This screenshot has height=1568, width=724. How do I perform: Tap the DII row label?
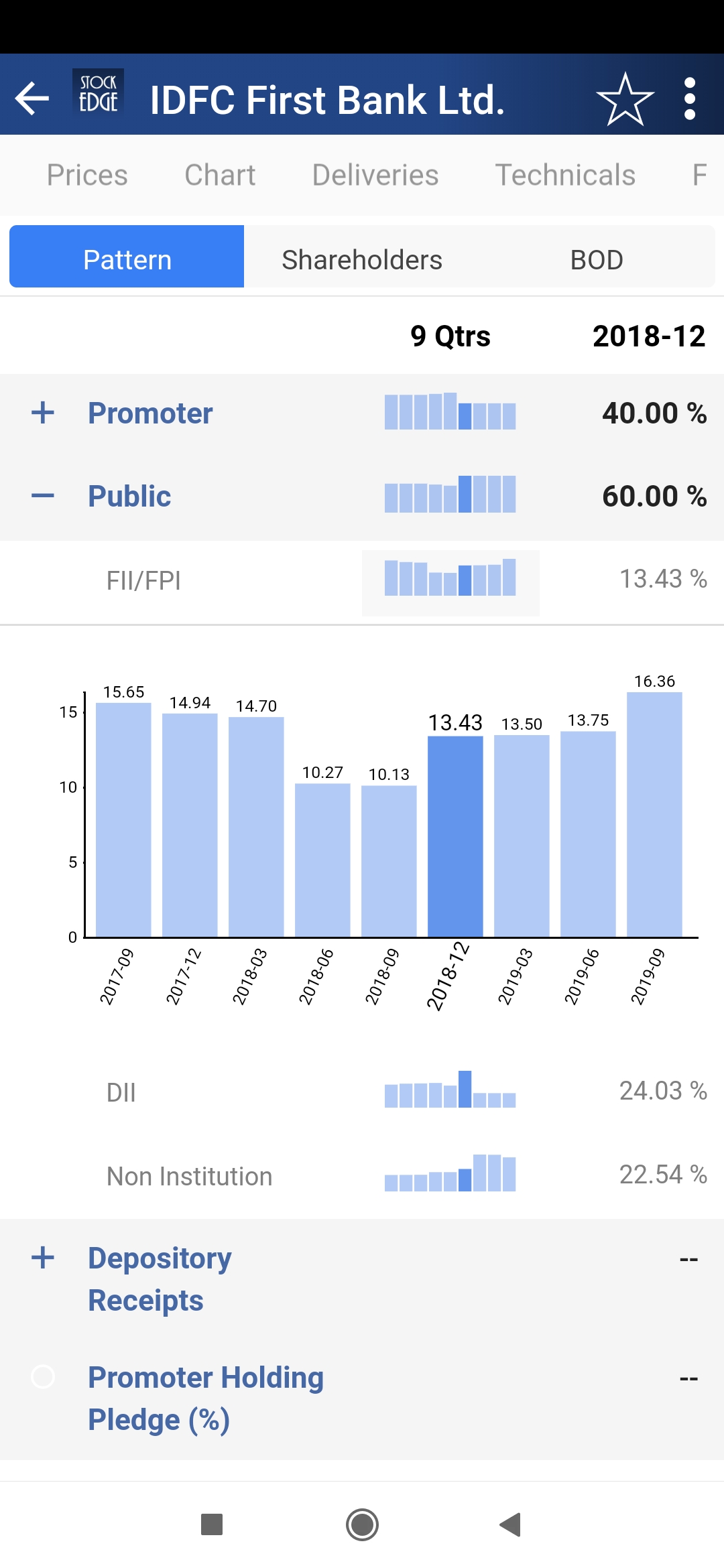(x=121, y=1092)
